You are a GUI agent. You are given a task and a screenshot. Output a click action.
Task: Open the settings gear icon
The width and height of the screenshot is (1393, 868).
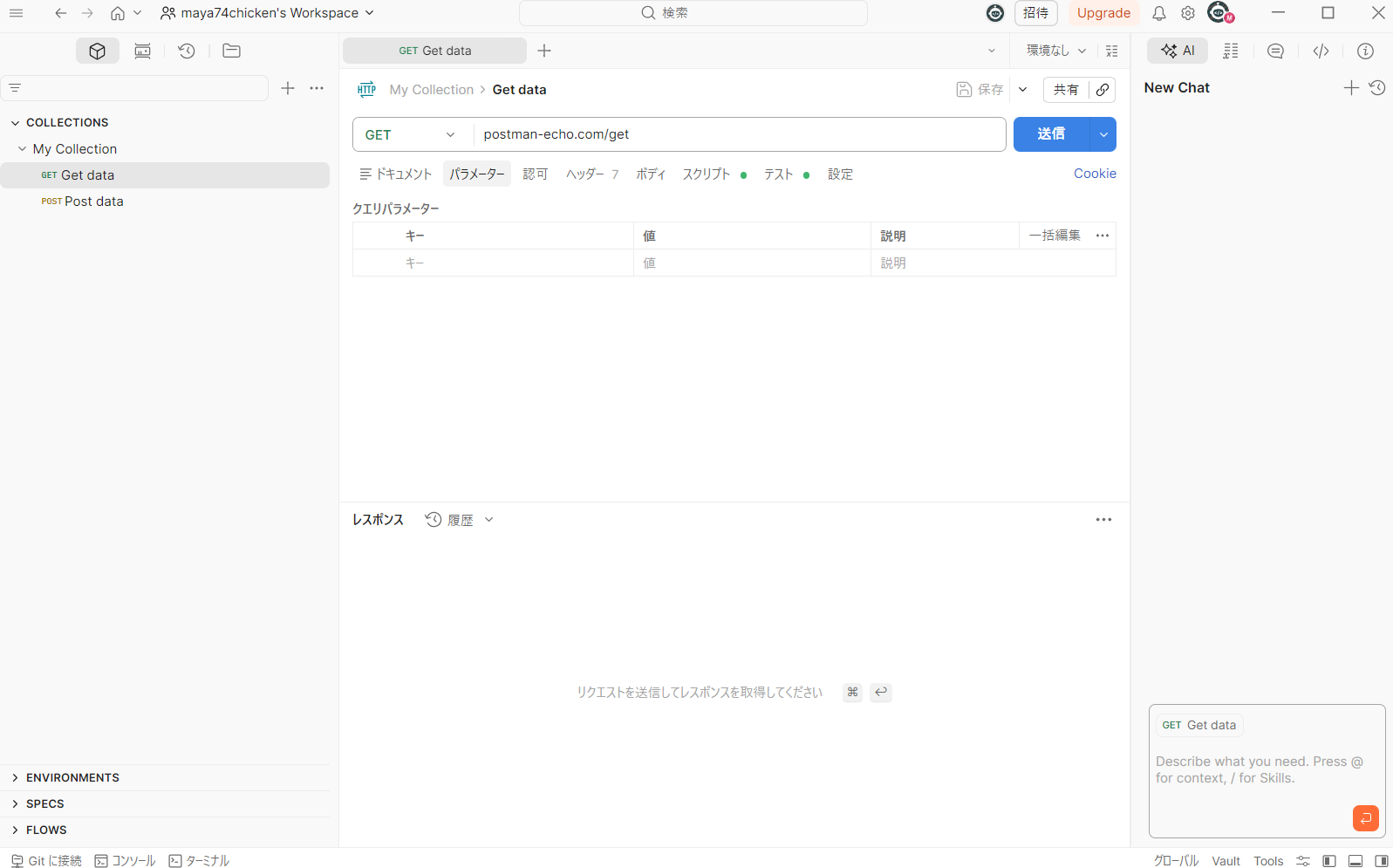tap(1187, 13)
